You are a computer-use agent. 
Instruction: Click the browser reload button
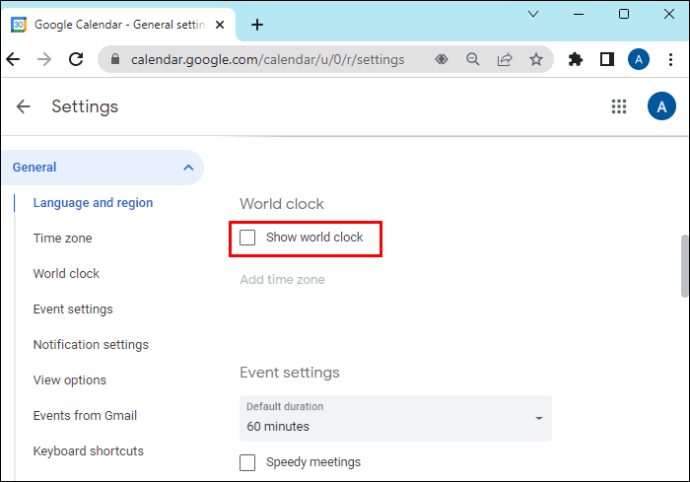(x=75, y=59)
